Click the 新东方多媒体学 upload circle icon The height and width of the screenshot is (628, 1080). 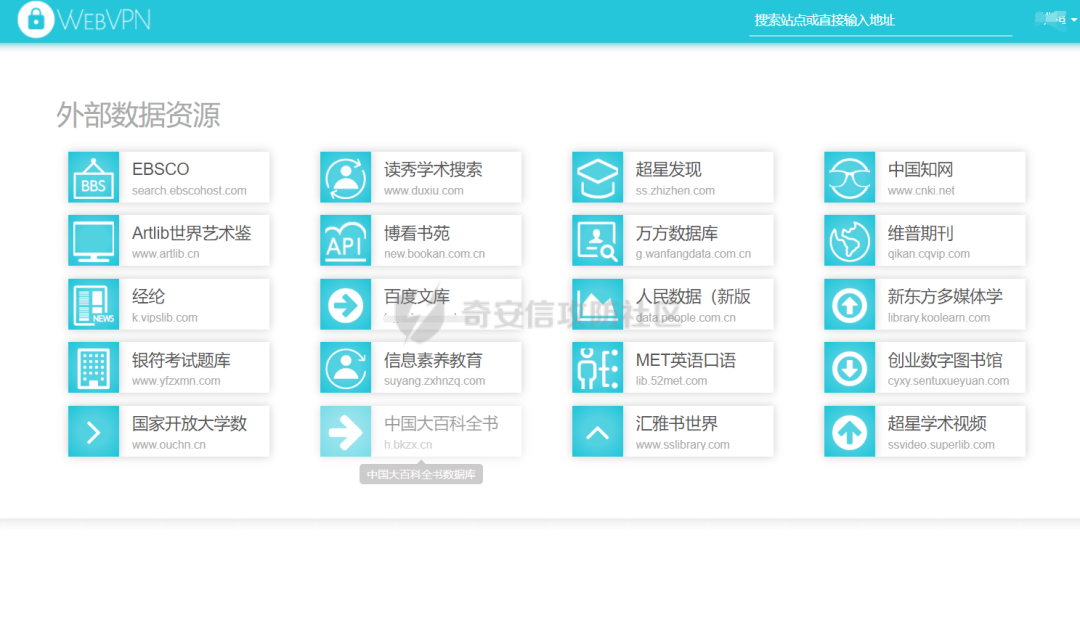click(x=850, y=304)
